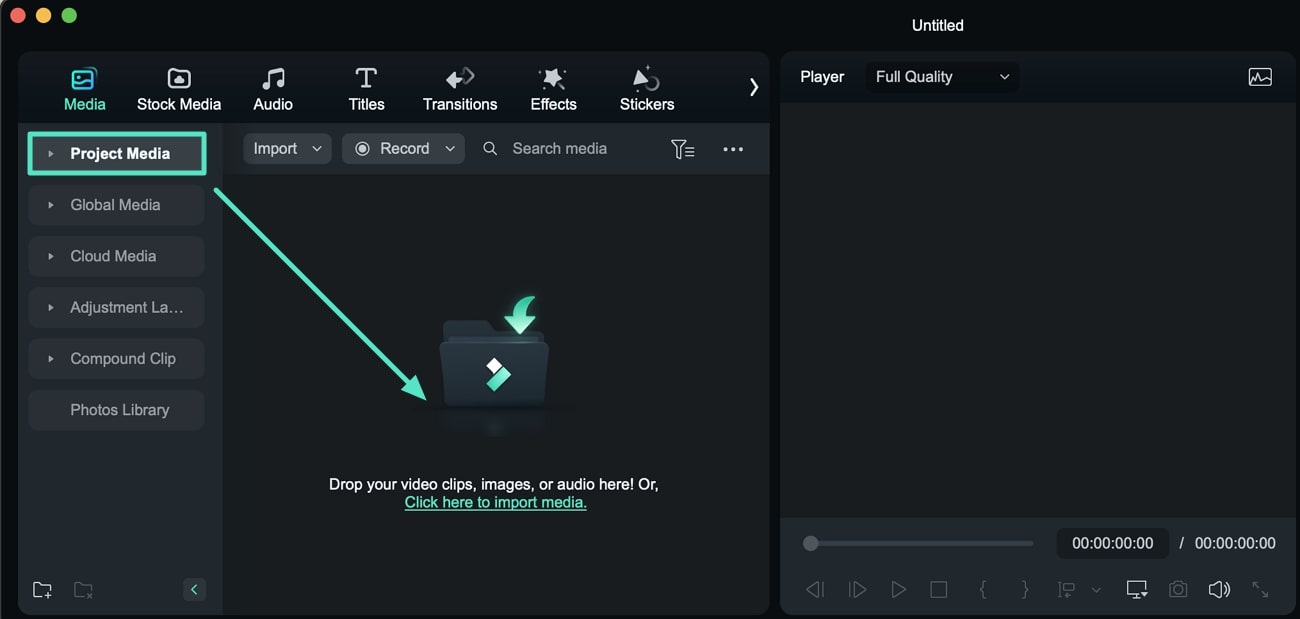Click the current timecode 00:00:00:00 field

(1113, 544)
